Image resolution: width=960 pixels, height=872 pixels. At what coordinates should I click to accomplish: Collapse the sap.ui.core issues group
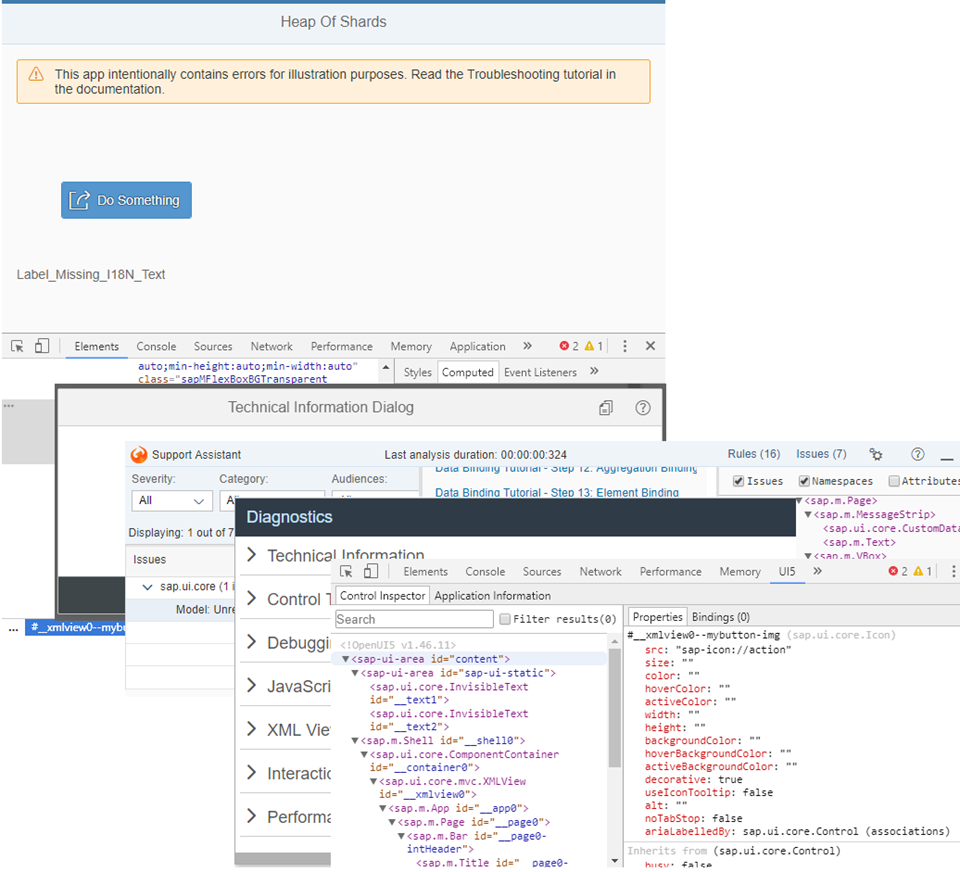click(147, 587)
